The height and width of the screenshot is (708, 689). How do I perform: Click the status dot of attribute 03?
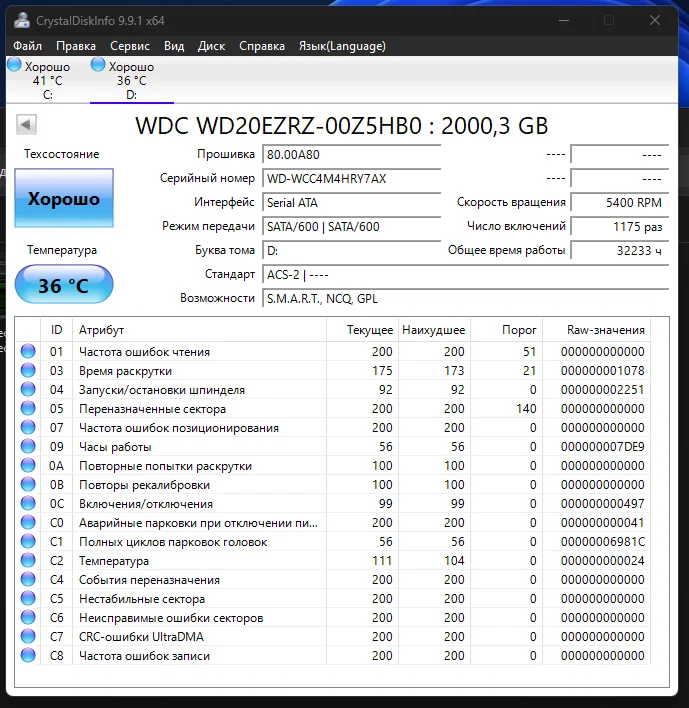(28, 370)
